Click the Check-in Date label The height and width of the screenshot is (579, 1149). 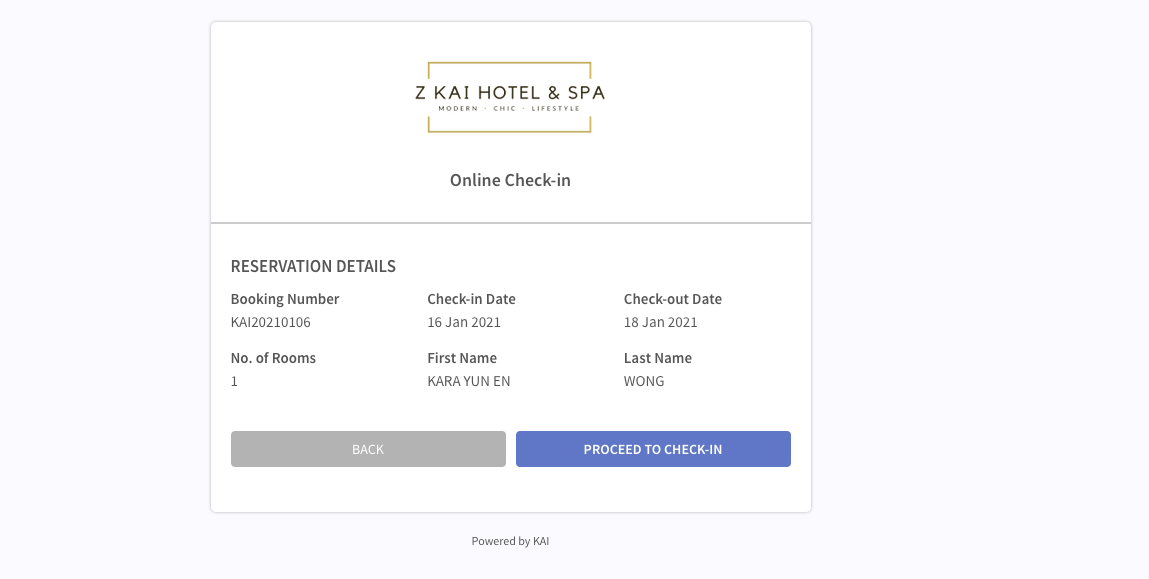click(x=471, y=299)
